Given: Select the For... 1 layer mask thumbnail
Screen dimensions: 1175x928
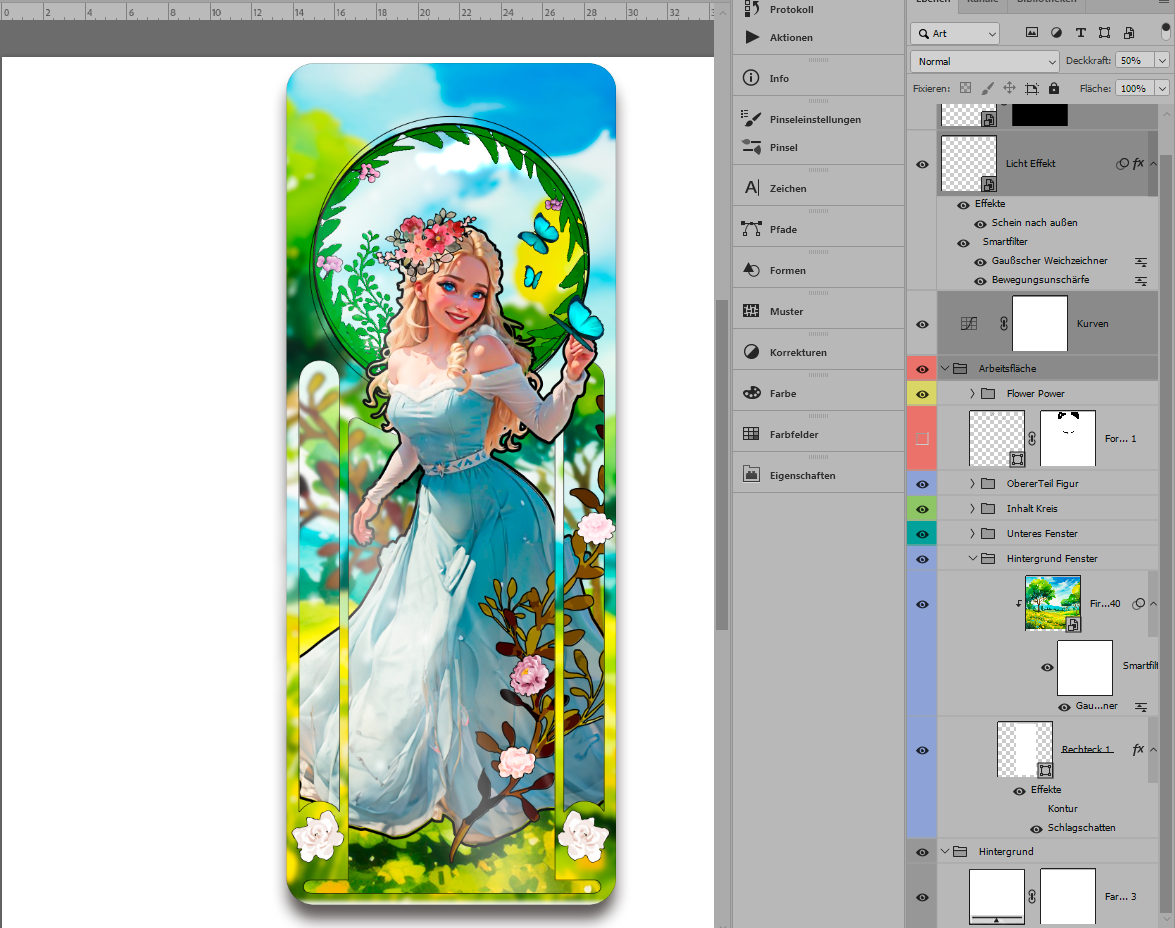Looking at the screenshot, I should 1068,438.
